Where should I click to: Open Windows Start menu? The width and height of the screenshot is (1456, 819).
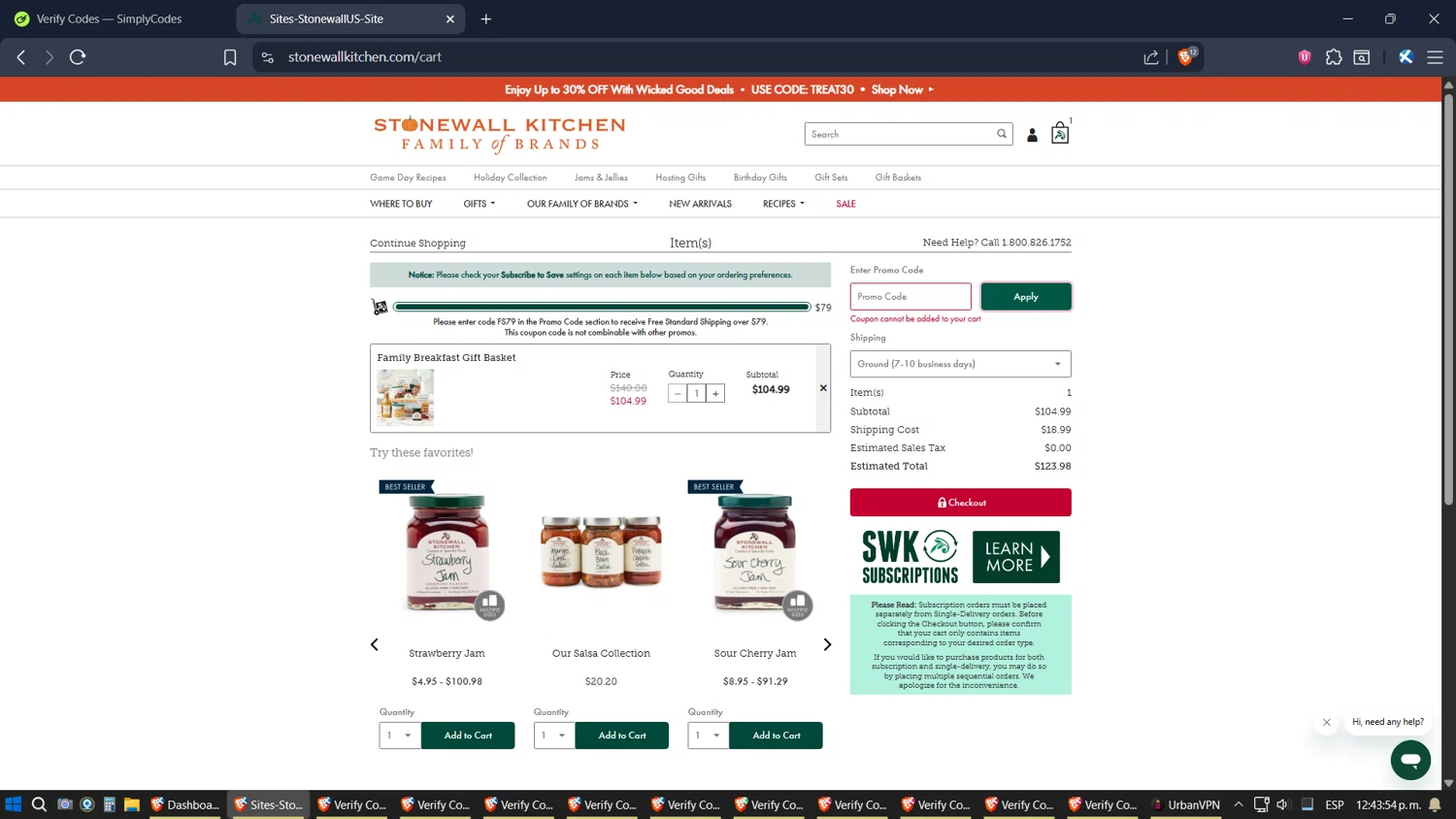click(13, 804)
